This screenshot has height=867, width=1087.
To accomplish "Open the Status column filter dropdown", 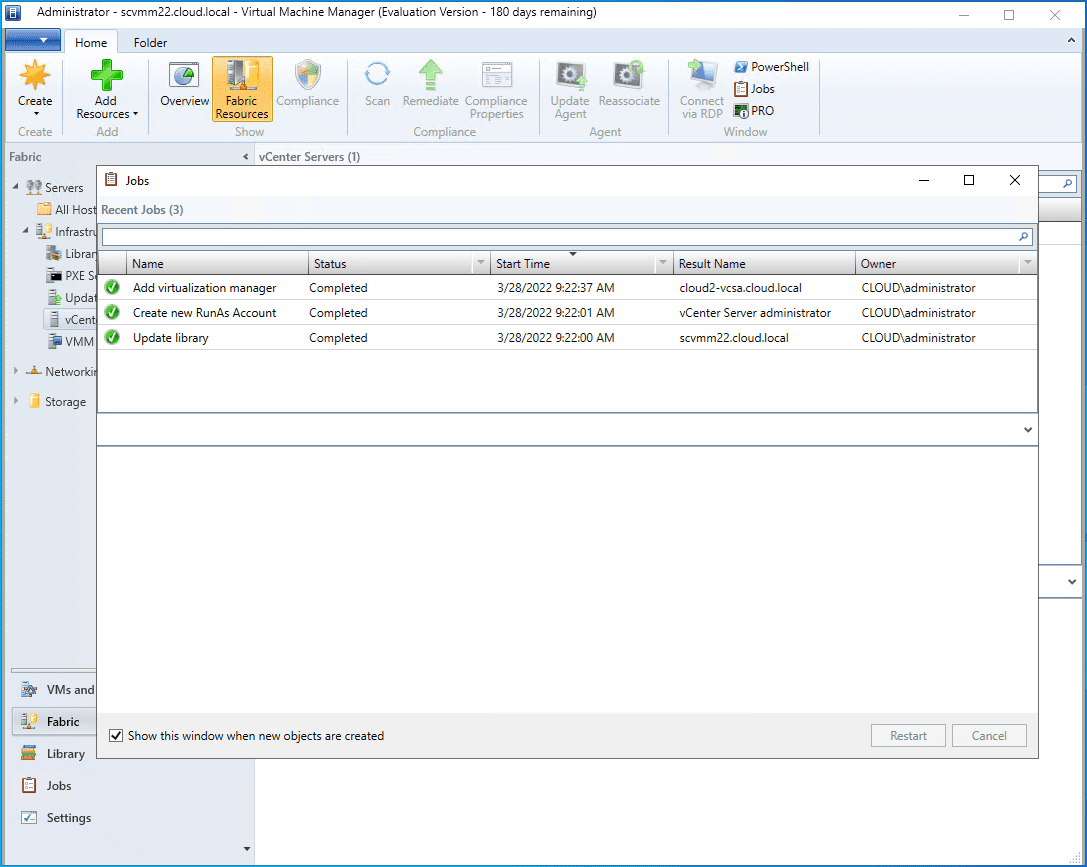I will click(480, 263).
